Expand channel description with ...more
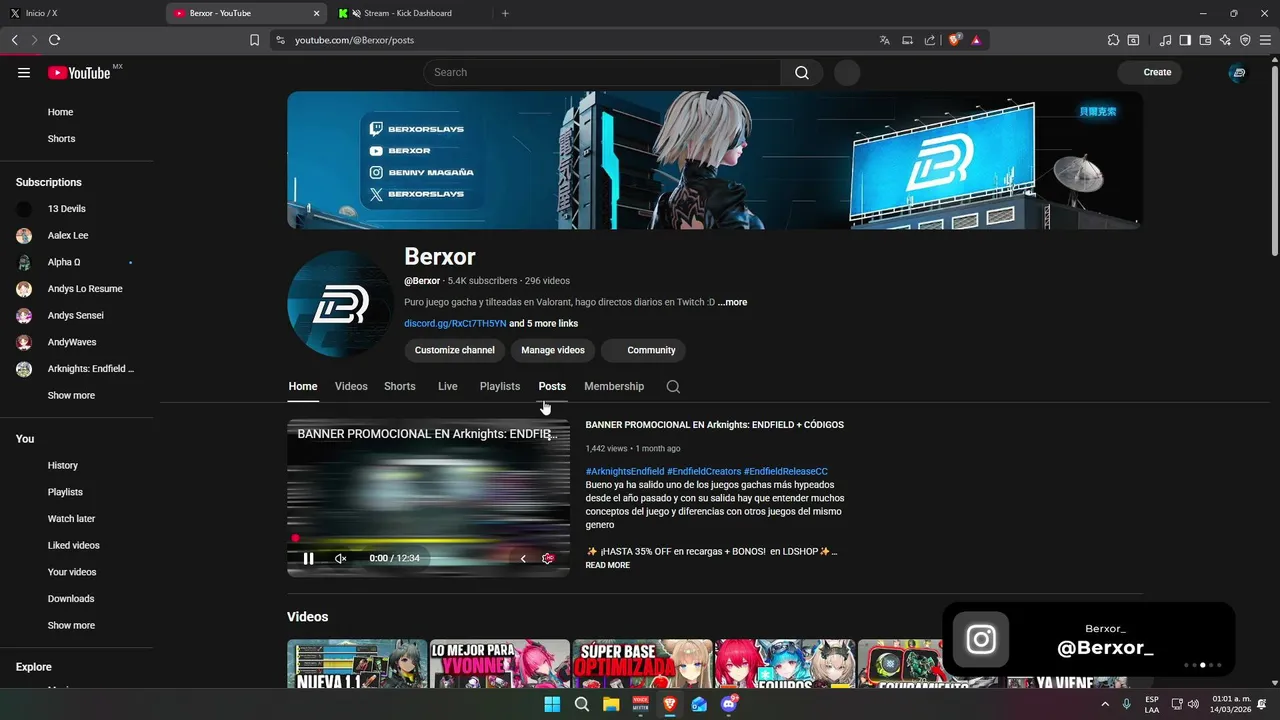 click(x=732, y=302)
